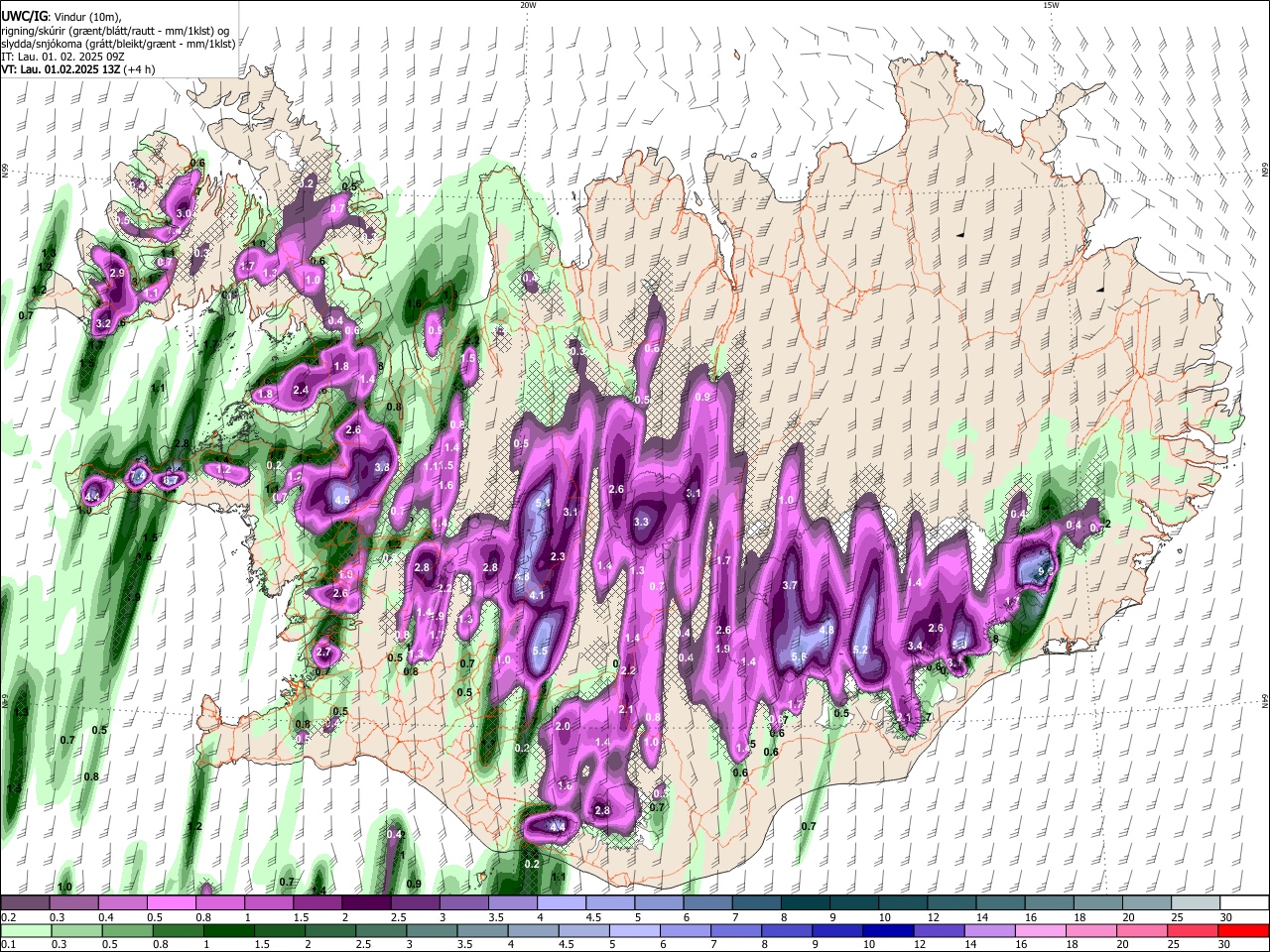Click the '5.6' precipitation value on the map
Image resolution: width=1270 pixels, height=952 pixels.
797,656
